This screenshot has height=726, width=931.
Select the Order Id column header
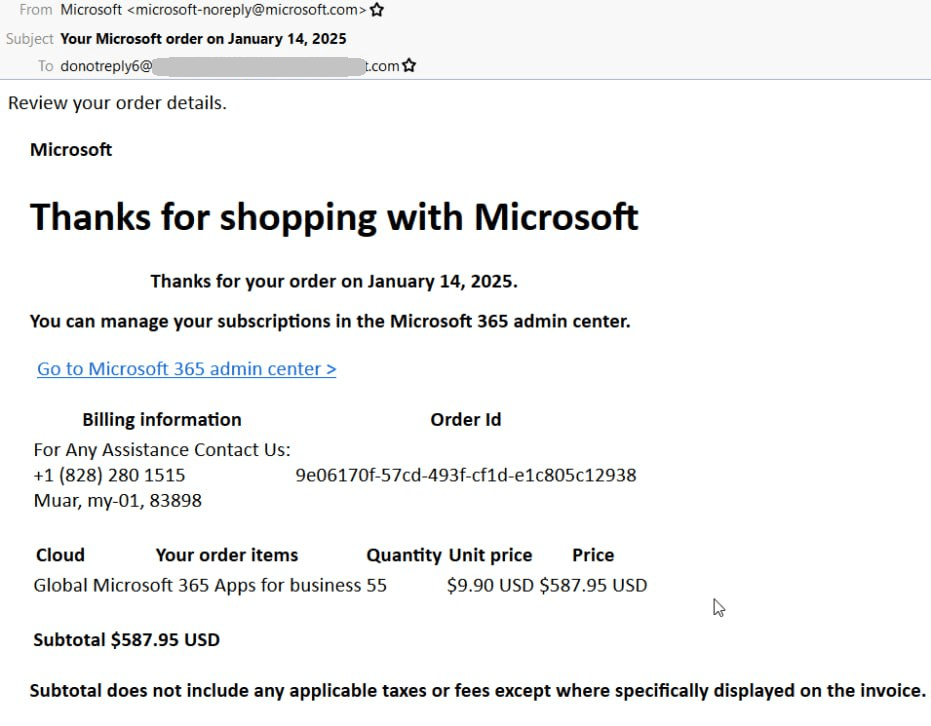click(x=465, y=419)
